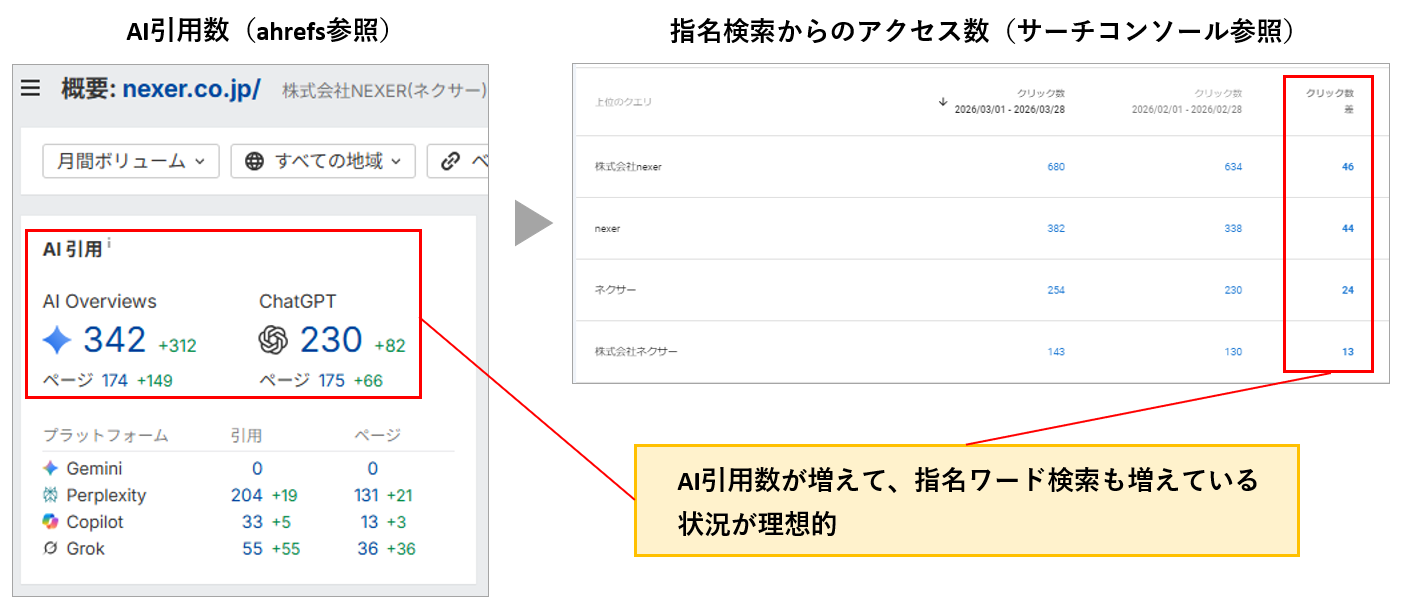Click AI Overviews citation count 342
Screen dimensions: 1403x607
[x=115, y=341]
